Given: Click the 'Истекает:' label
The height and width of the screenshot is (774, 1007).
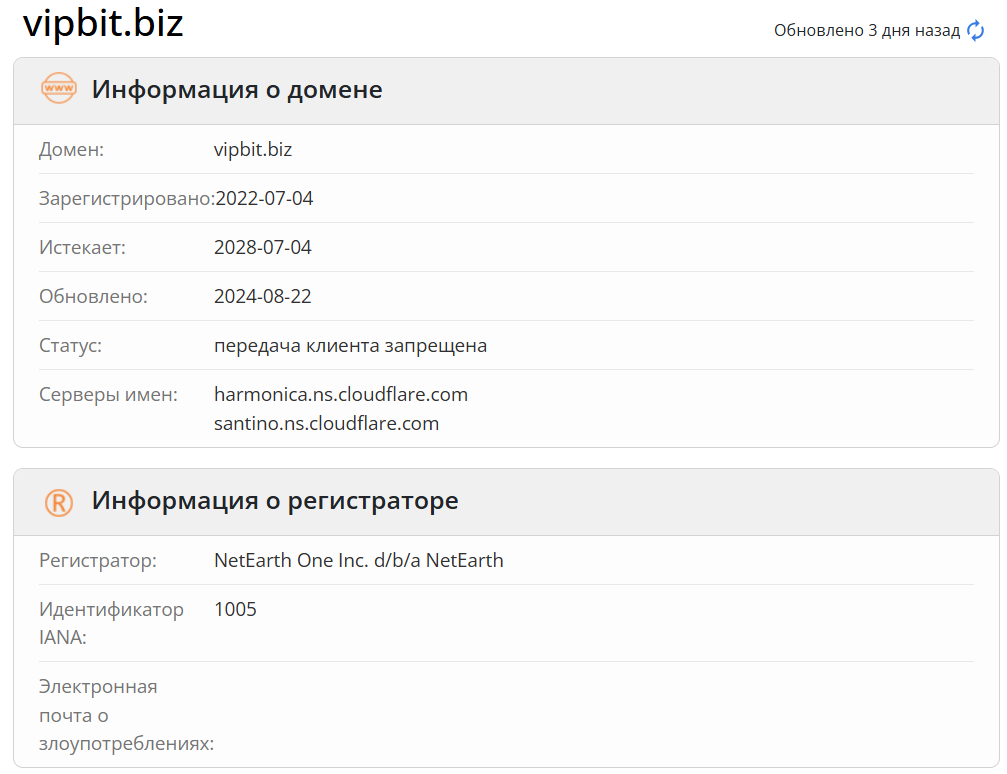Looking at the screenshot, I should (82, 248).
